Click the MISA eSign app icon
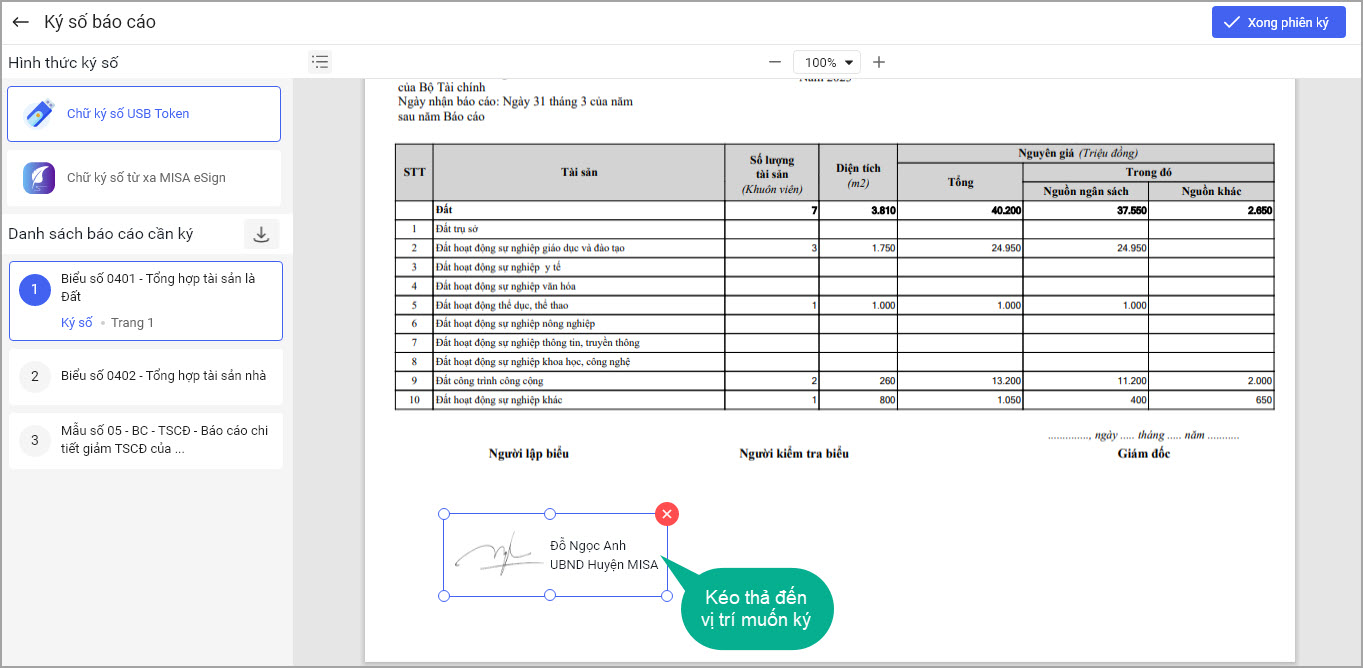 click(39, 178)
